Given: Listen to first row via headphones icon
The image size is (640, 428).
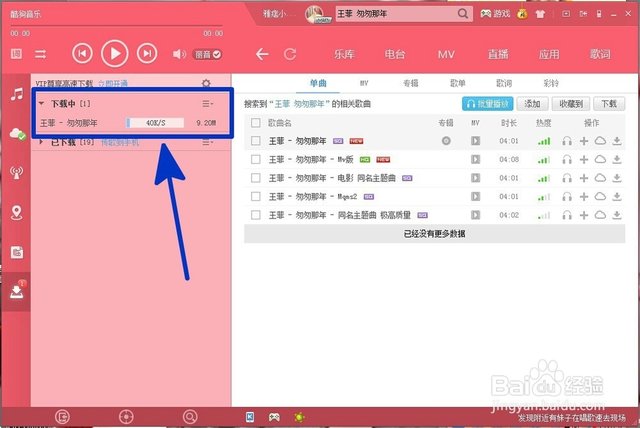Looking at the screenshot, I should click(x=567, y=141).
